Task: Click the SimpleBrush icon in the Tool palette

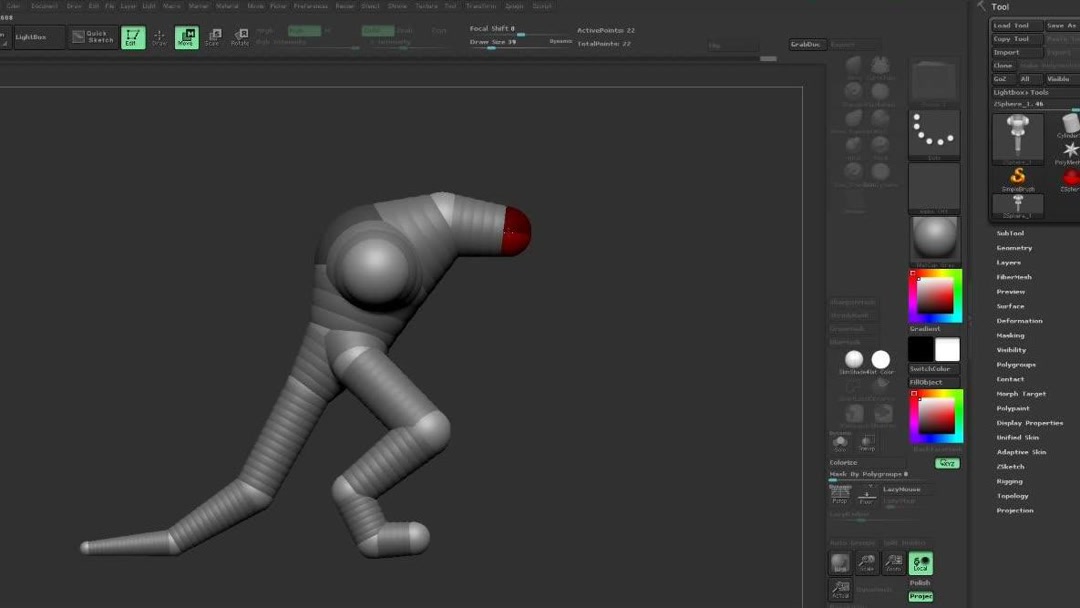Action: [1018, 178]
